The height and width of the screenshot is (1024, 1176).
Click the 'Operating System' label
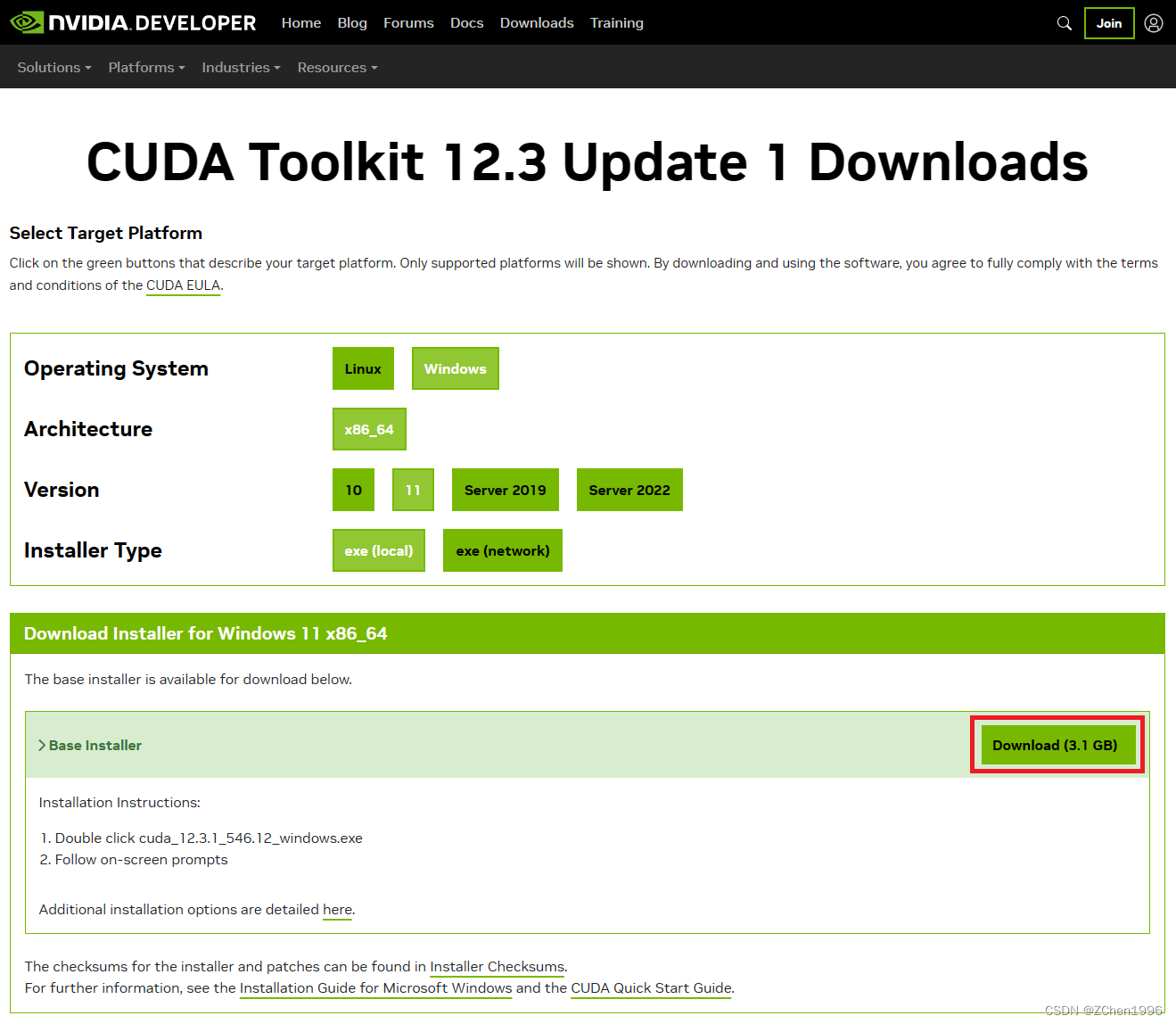pos(116,368)
